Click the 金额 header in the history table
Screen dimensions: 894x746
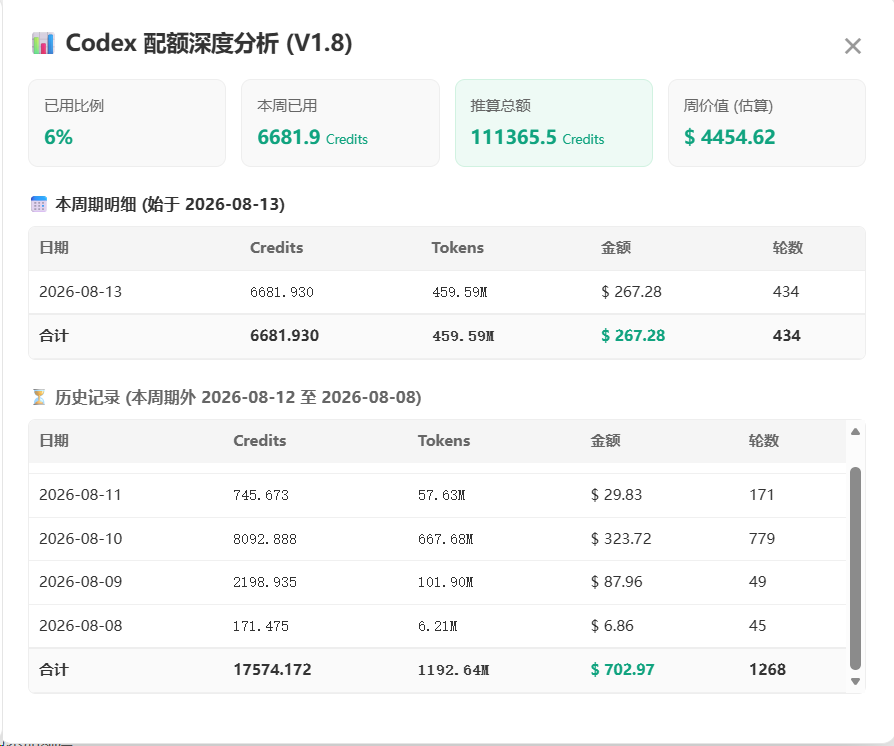(605, 440)
